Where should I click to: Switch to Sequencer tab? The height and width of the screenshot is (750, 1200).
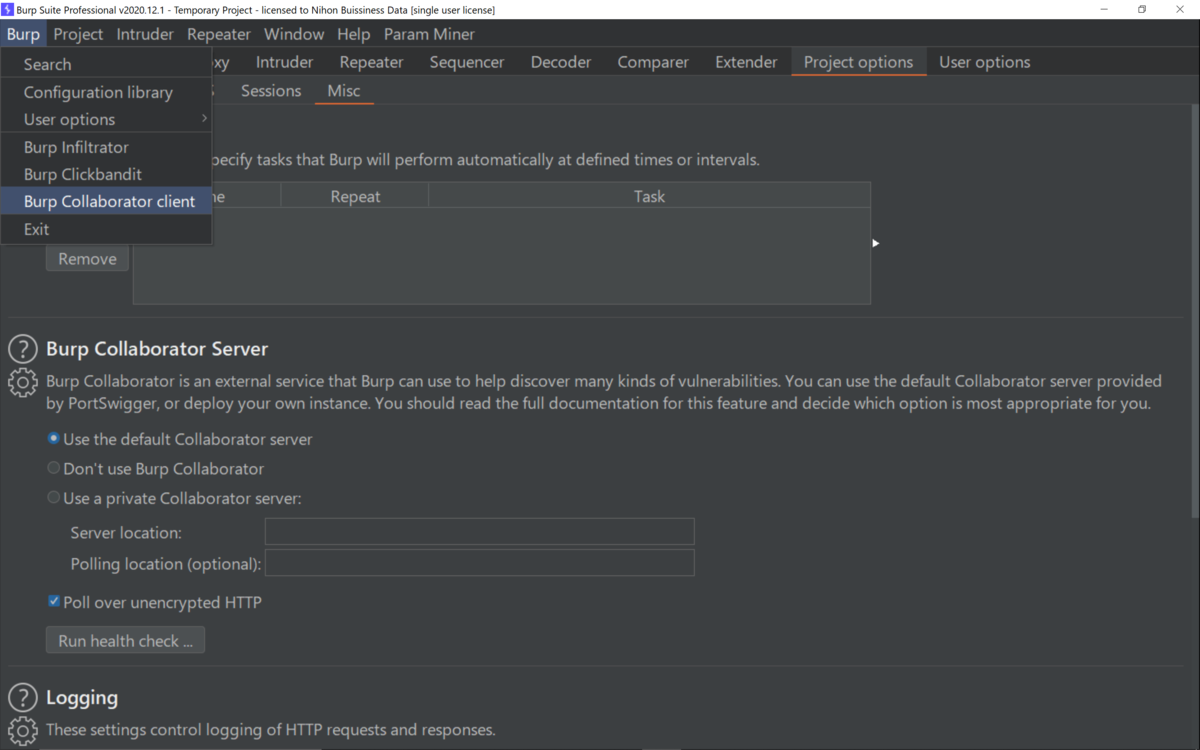pyautogui.click(x=467, y=62)
